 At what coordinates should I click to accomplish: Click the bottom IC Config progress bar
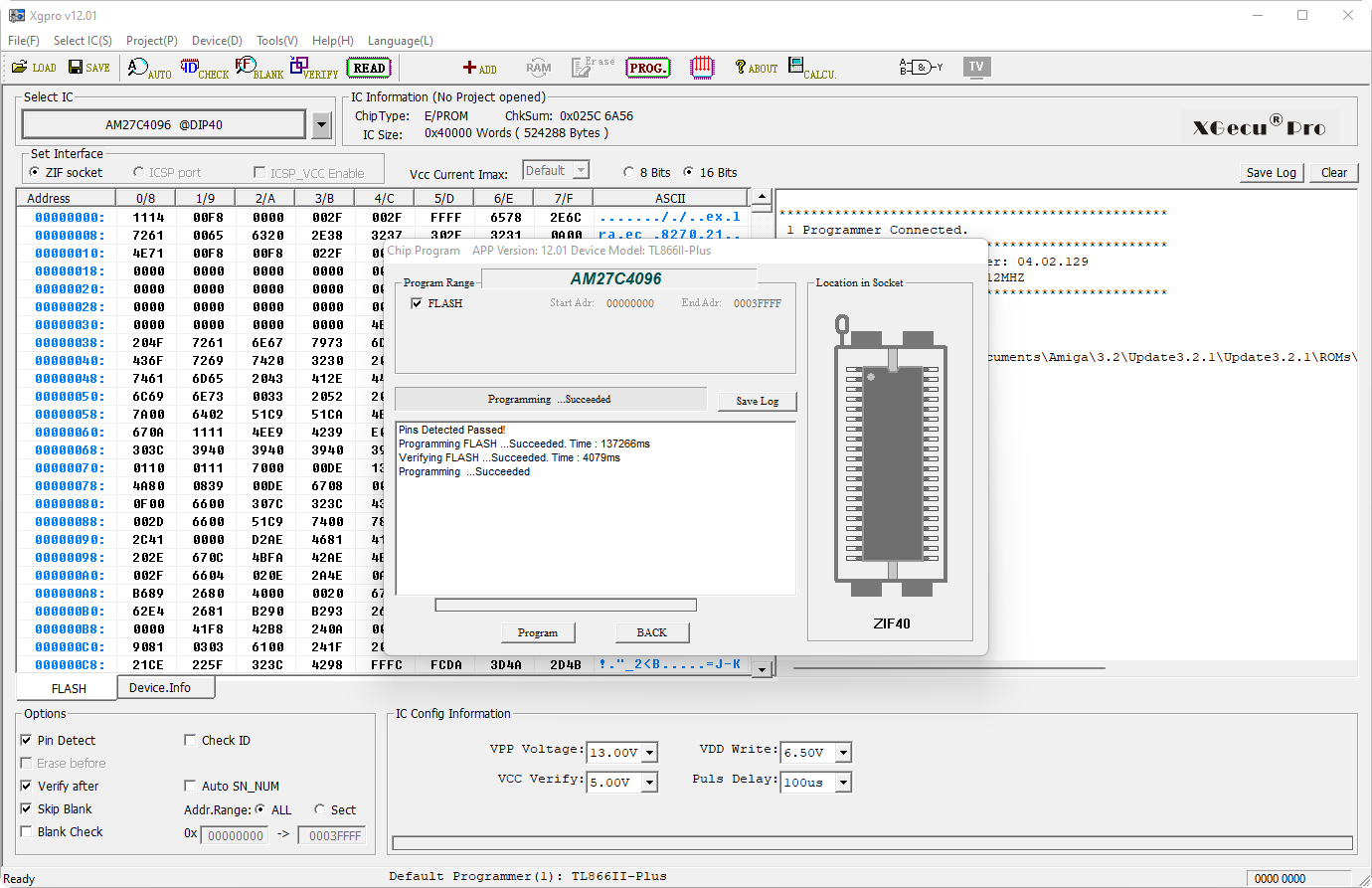873,843
